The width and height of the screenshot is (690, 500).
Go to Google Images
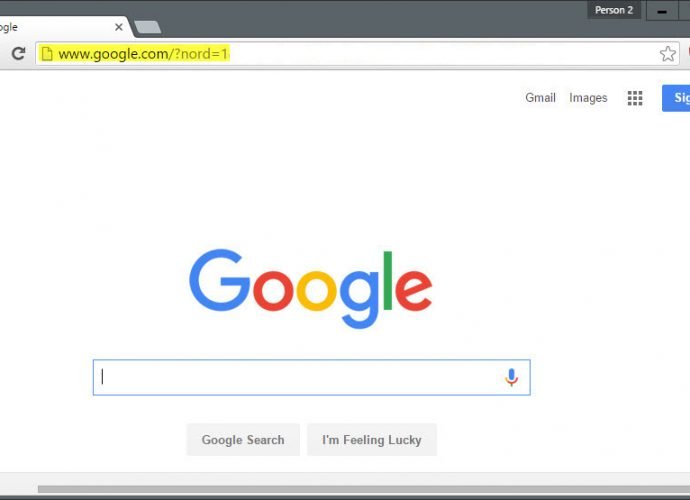click(x=588, y=98)
